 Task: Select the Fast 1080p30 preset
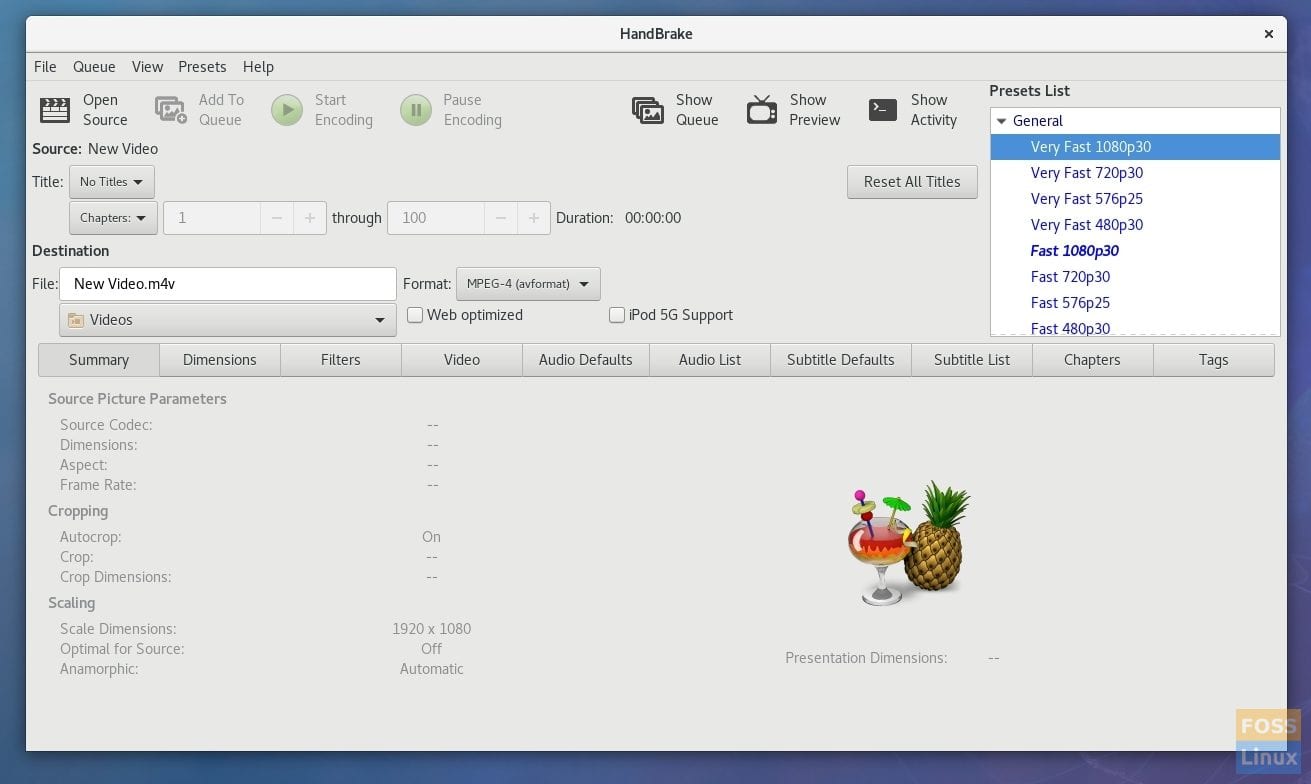point(1135,251)
